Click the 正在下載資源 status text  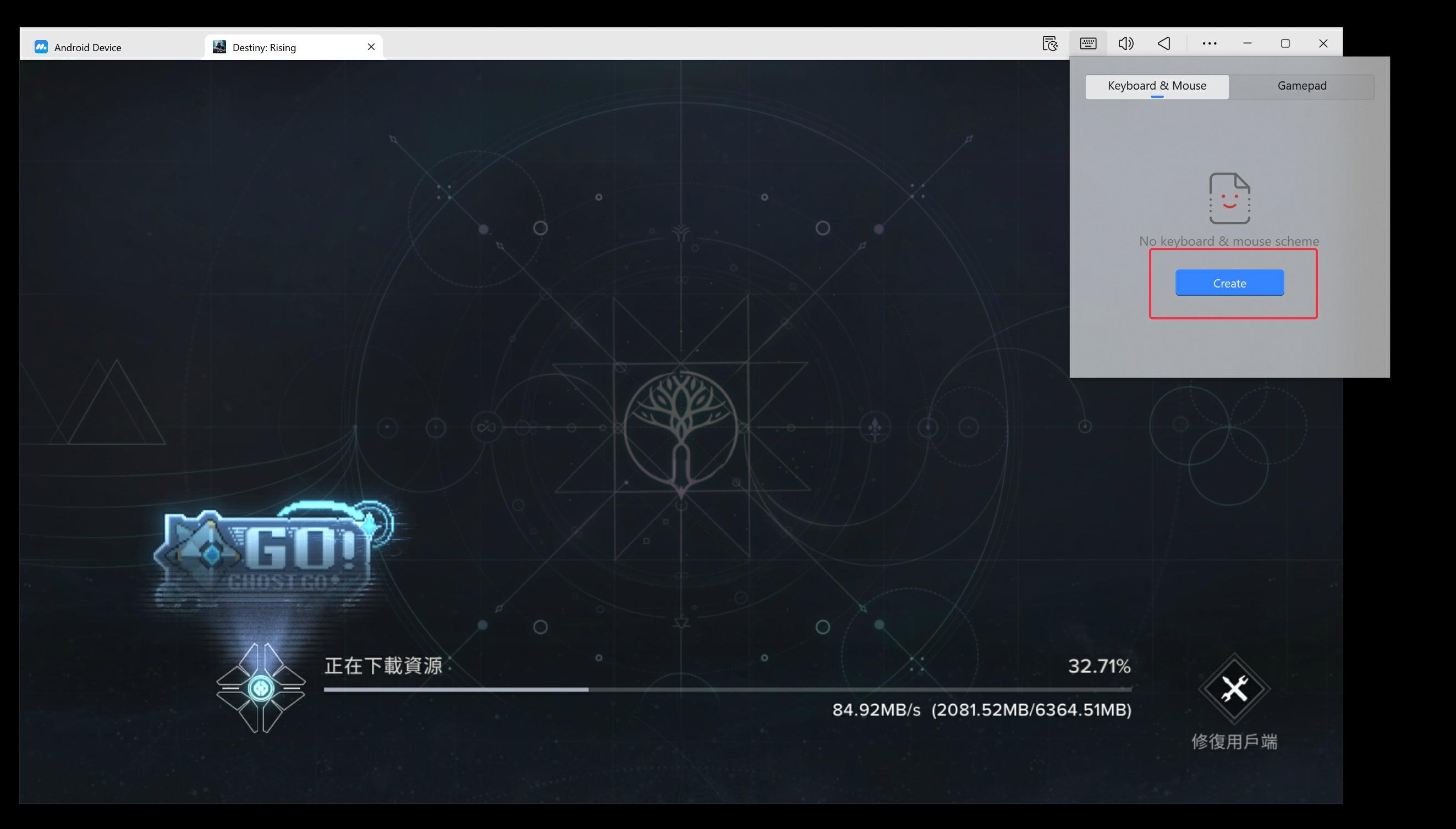383,666
